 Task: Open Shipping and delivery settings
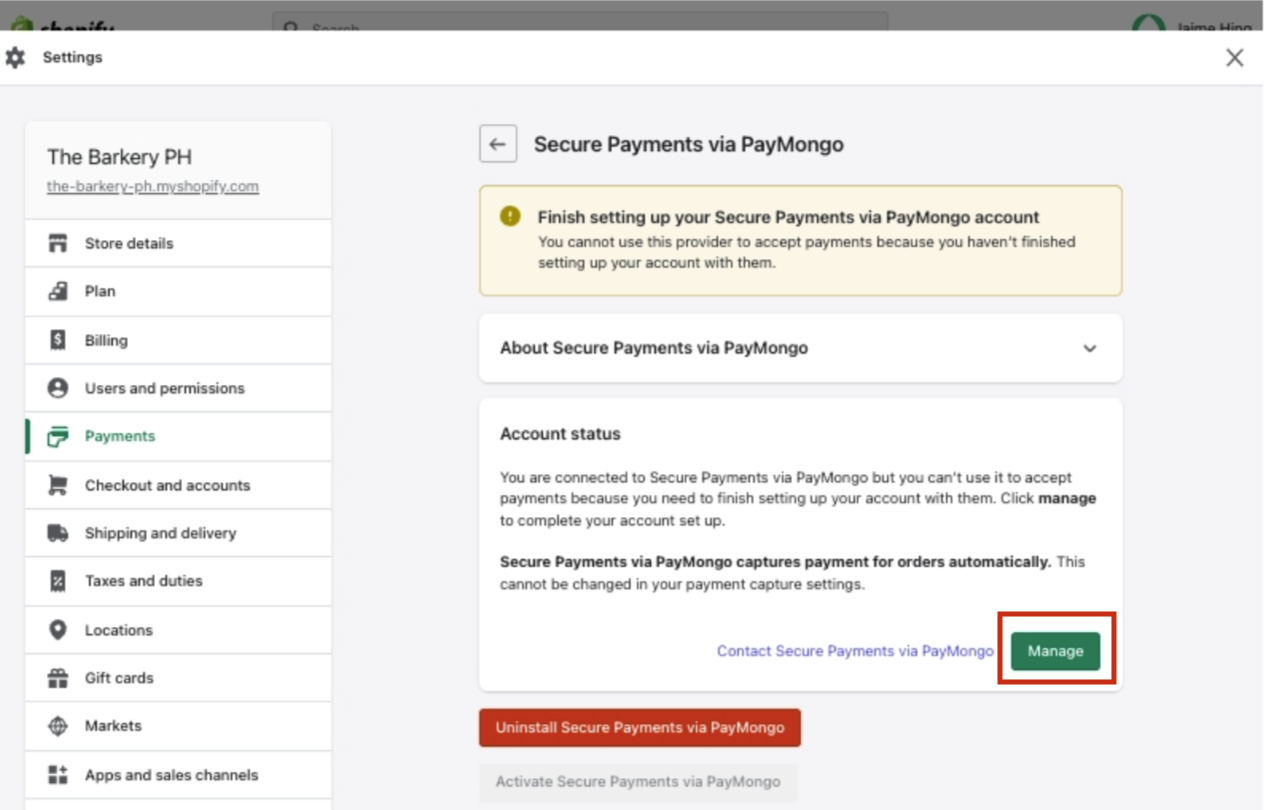[x=178, y=533]
